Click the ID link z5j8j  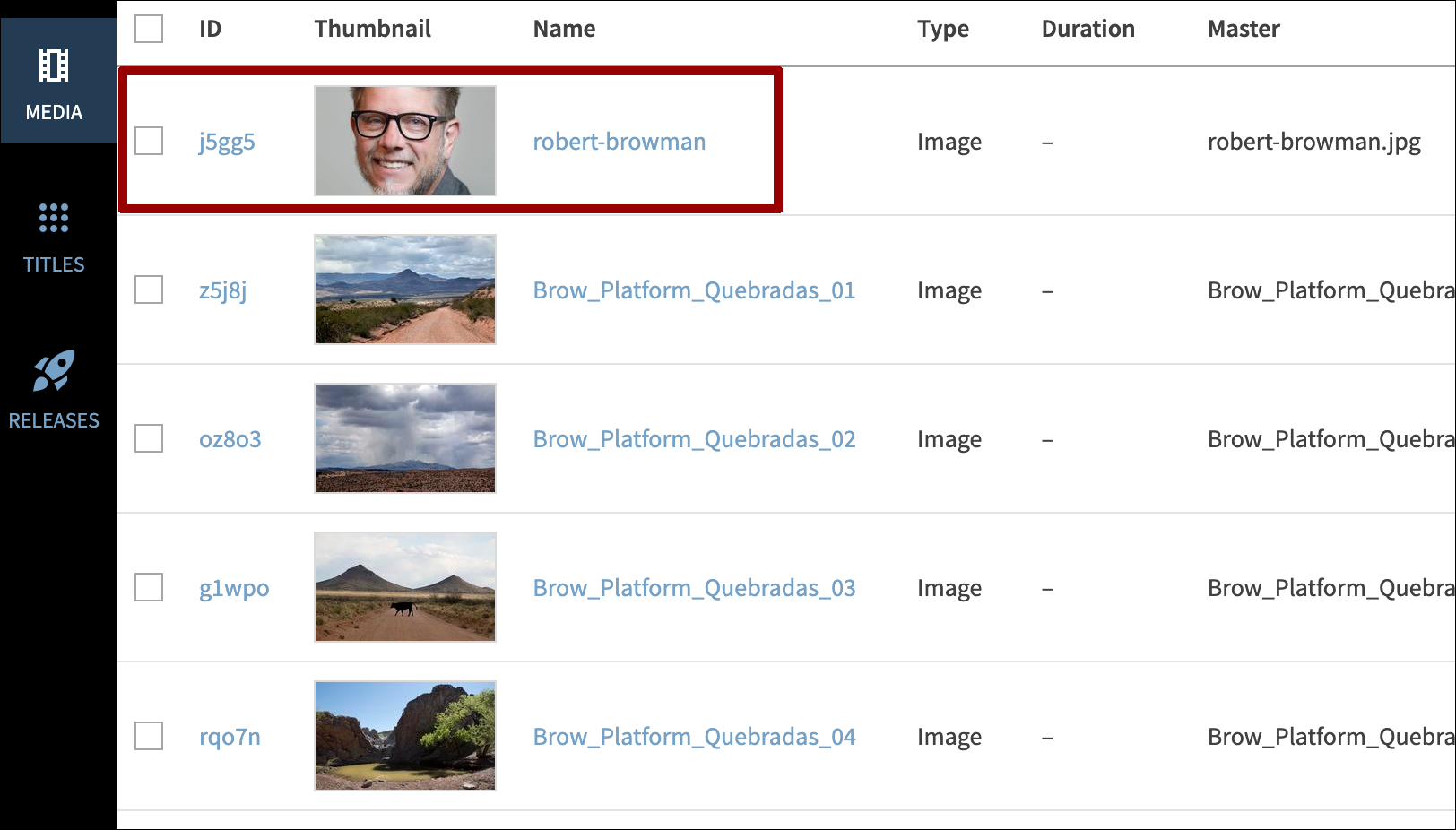click(223, 290)
